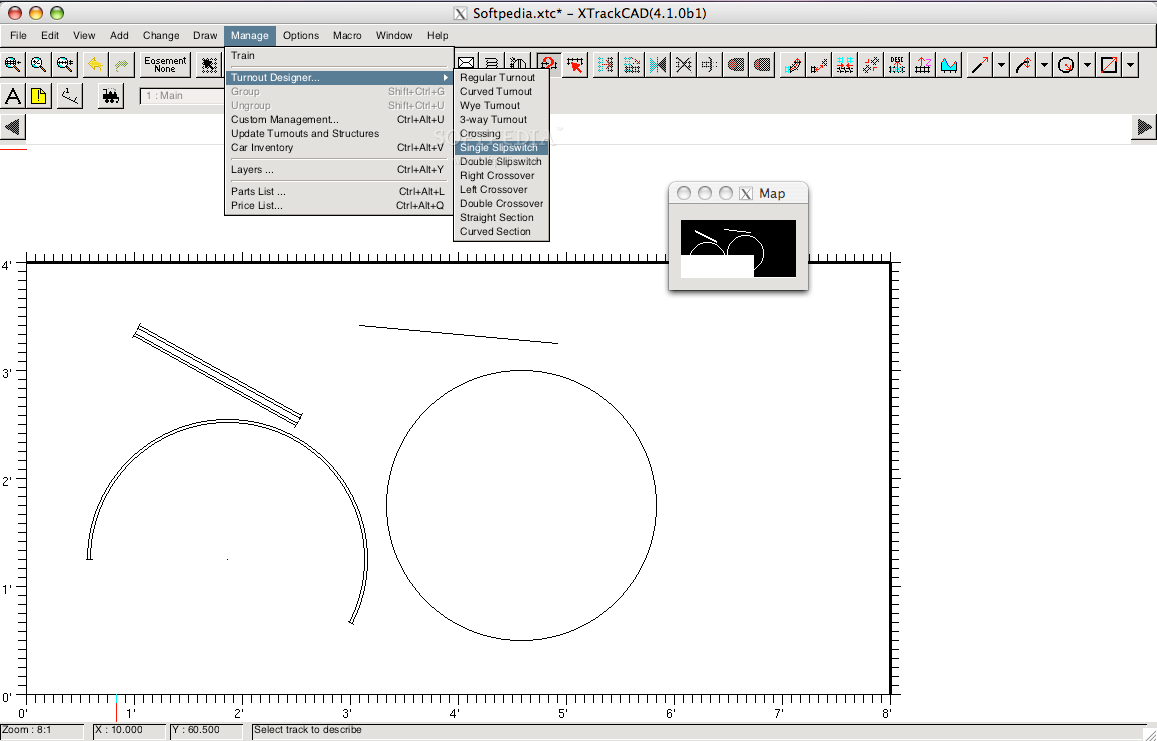Select Regular Turnout in submenu
This screenshot has width=1157, height=741.
[501, 77]
